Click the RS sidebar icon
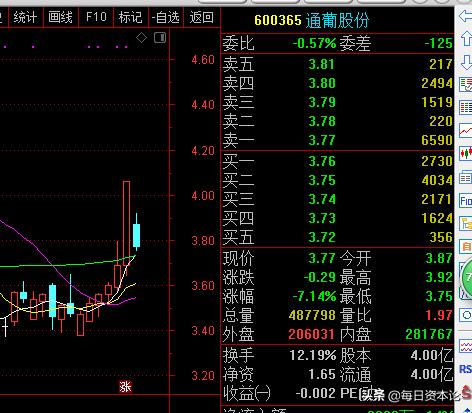472x413 pixels. coord(466,369)
